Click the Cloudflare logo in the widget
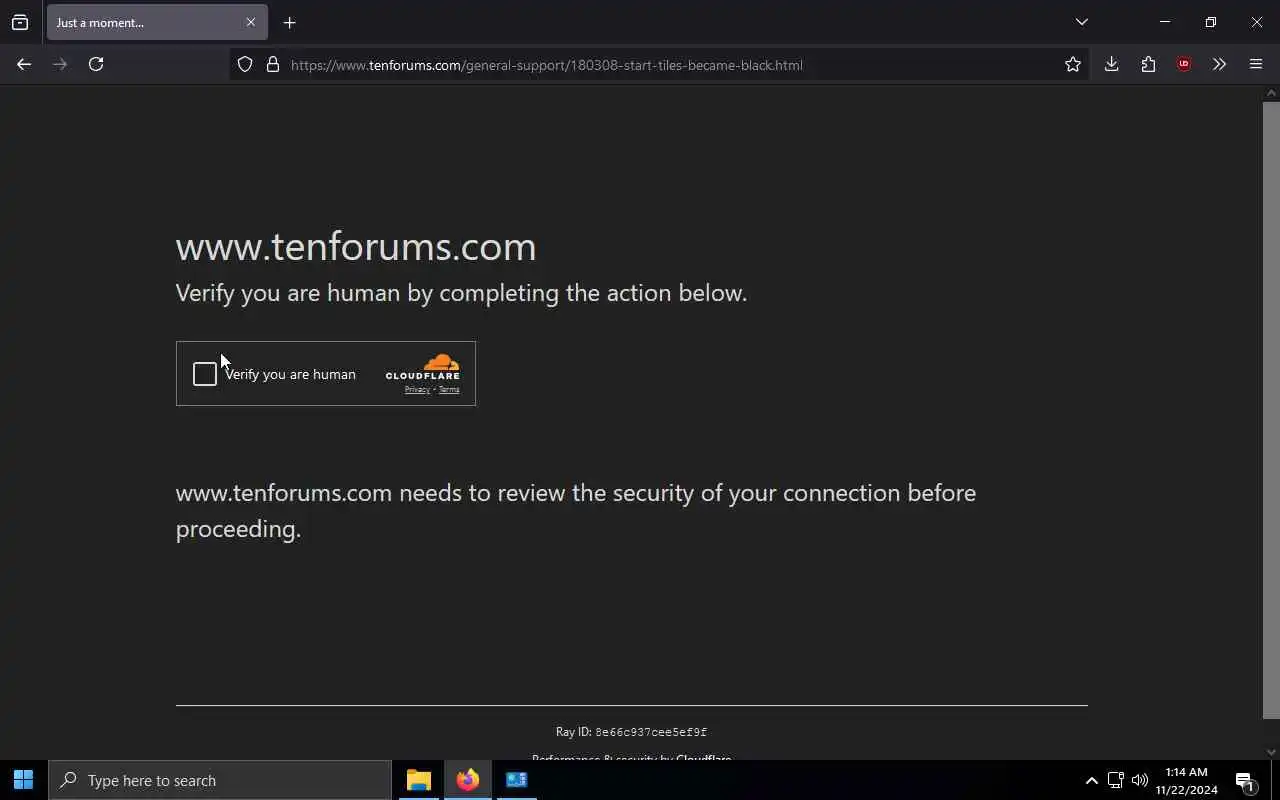 pos(423,367)
